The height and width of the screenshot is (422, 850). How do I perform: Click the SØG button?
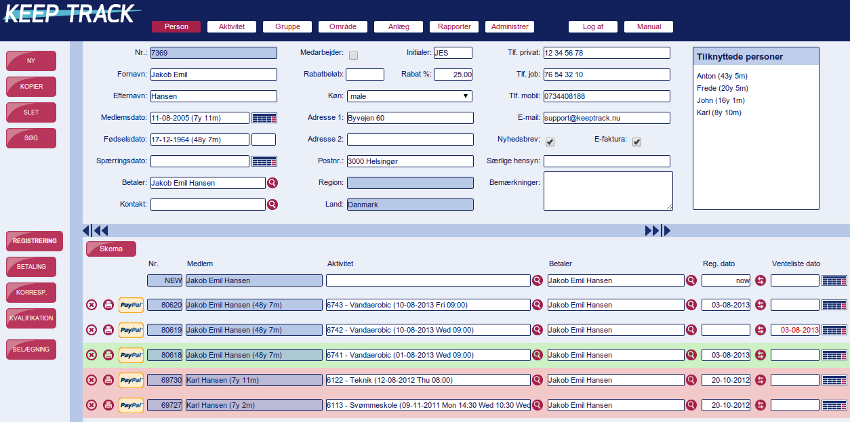(x=31, y=138)
